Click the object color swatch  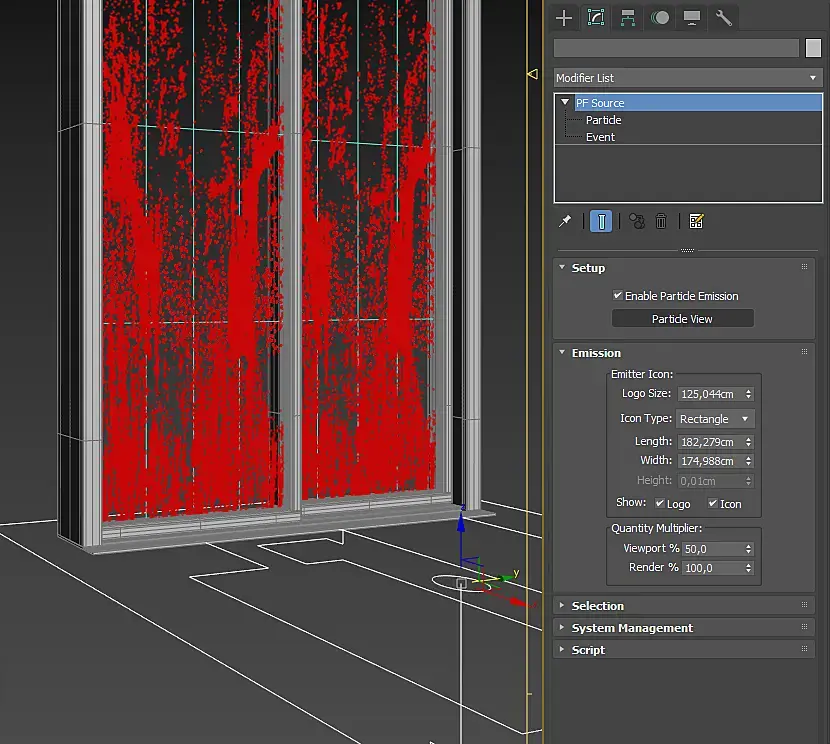point(812,48)
